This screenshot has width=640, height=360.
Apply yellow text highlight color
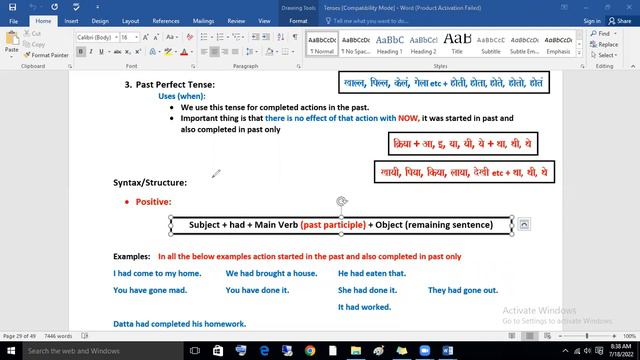pos(168,52)
